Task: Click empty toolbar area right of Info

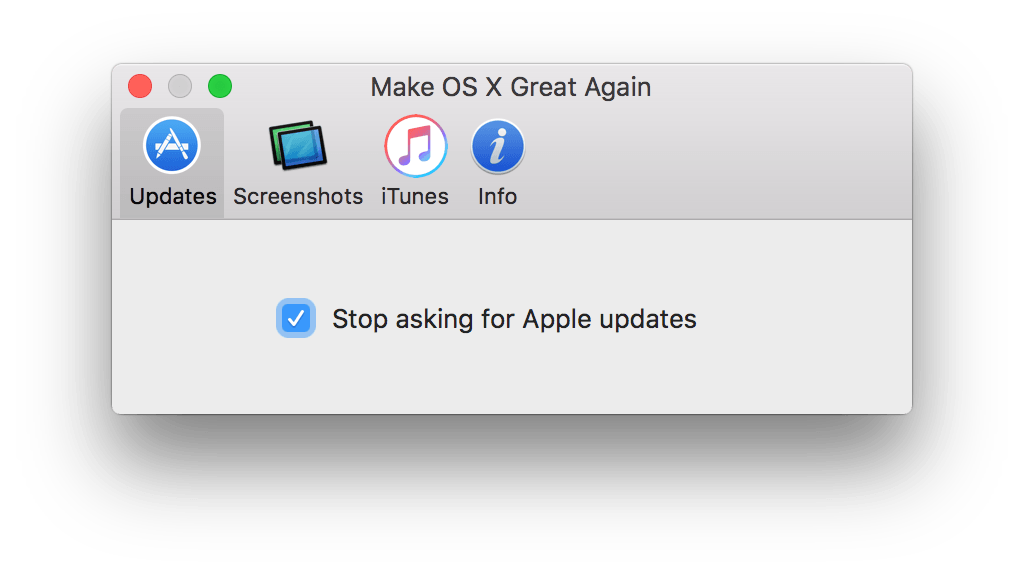Action: (x=718, y=163)
